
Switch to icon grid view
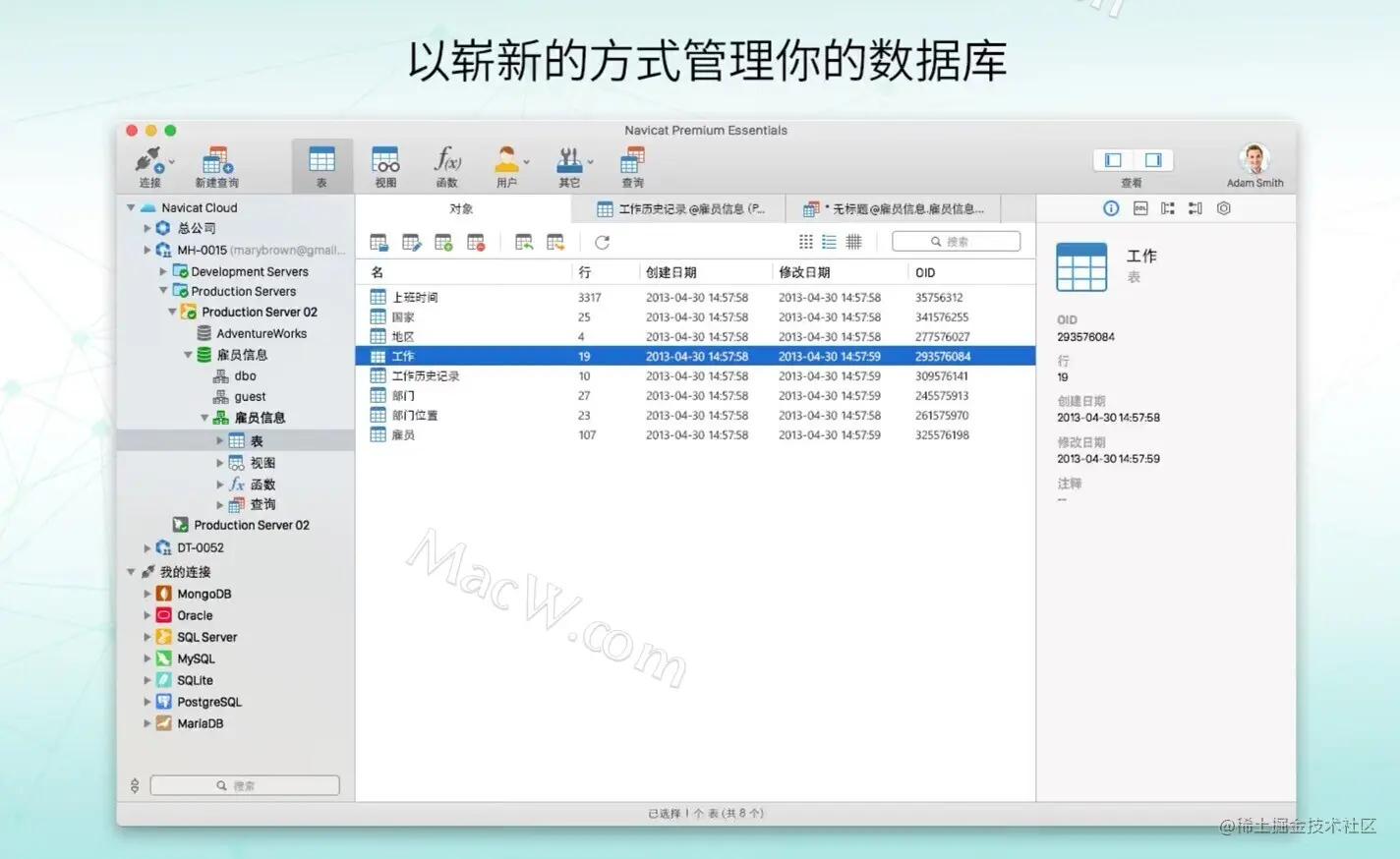click(x=806, y=242)
